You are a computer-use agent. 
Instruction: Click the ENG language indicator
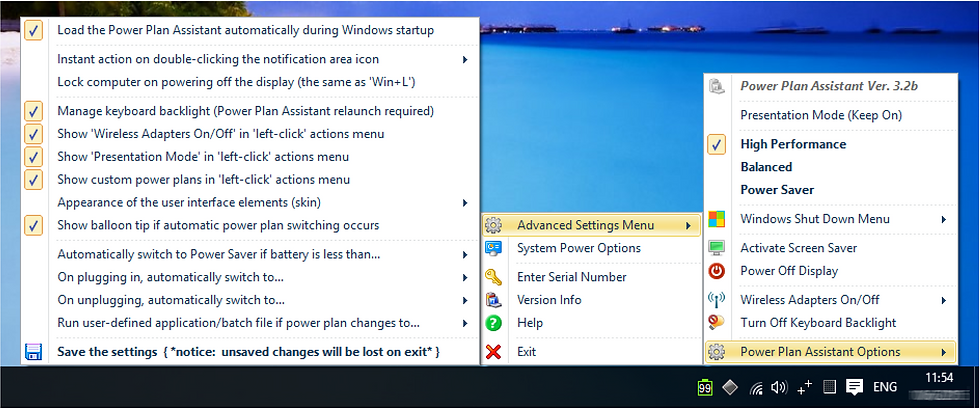[x=885, y=387]
